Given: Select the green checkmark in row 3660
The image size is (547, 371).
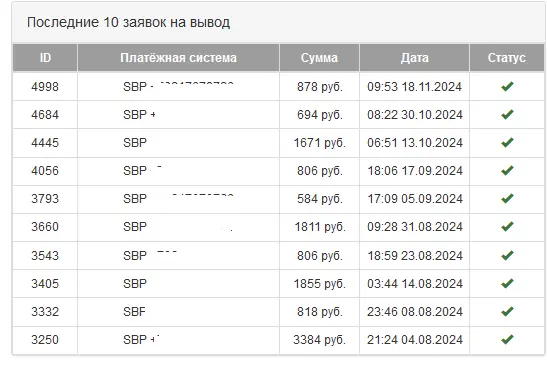Looking at the screenshot, I should [x=507, y=227].
